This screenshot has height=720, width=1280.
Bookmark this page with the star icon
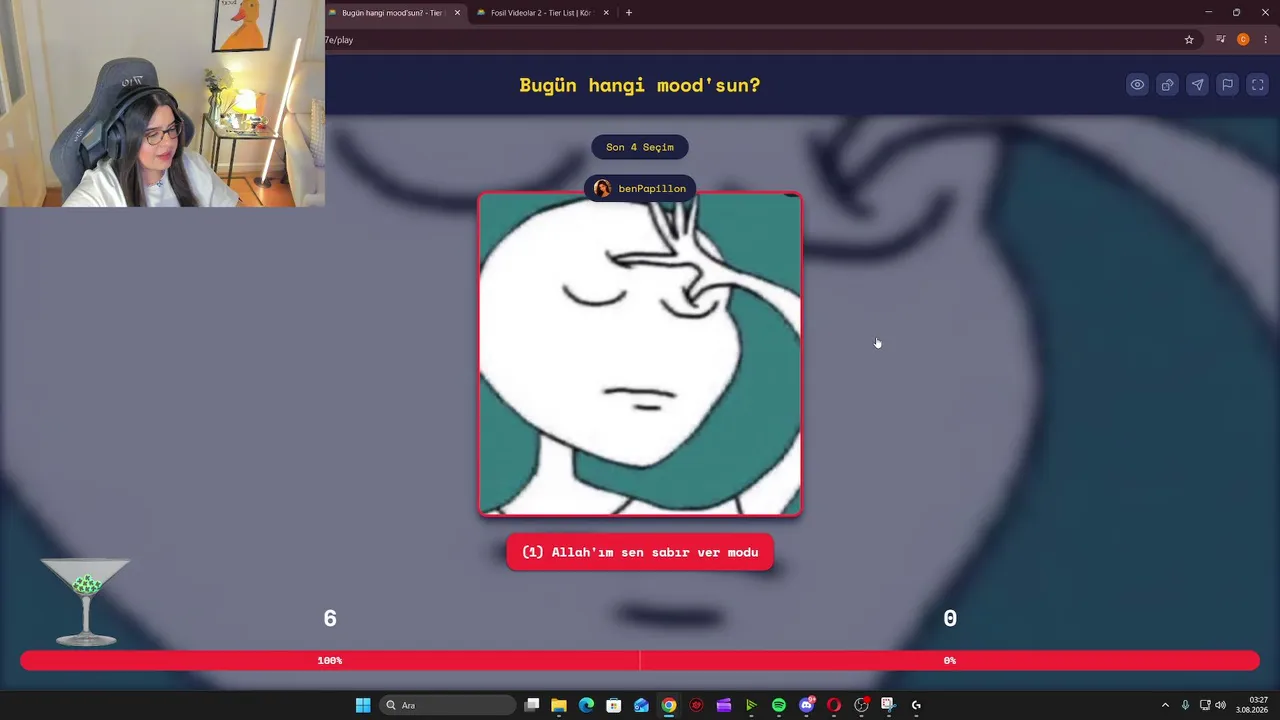click(x=1189, y=40)
